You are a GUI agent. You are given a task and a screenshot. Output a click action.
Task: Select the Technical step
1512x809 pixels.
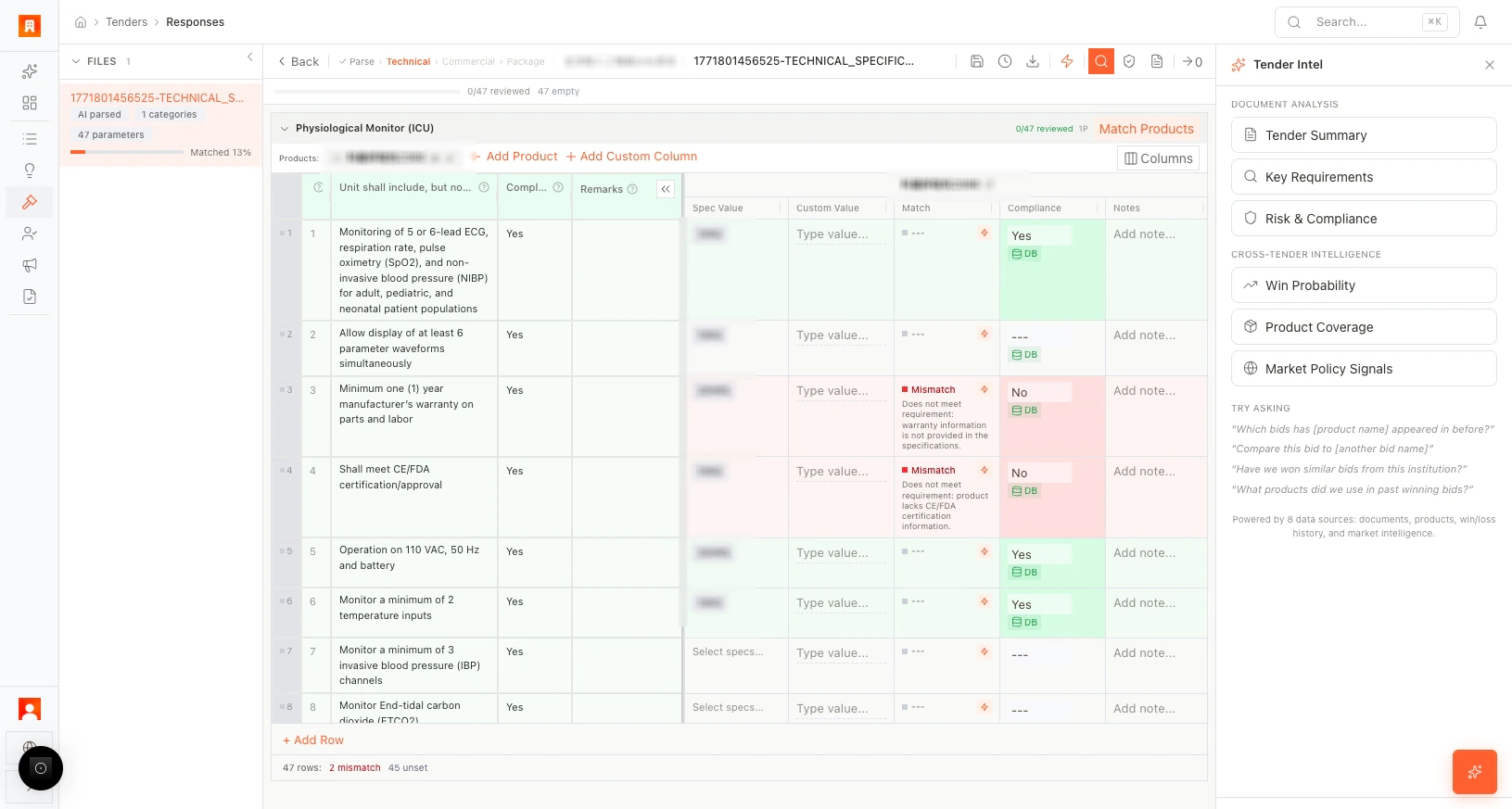pos(408,62)
